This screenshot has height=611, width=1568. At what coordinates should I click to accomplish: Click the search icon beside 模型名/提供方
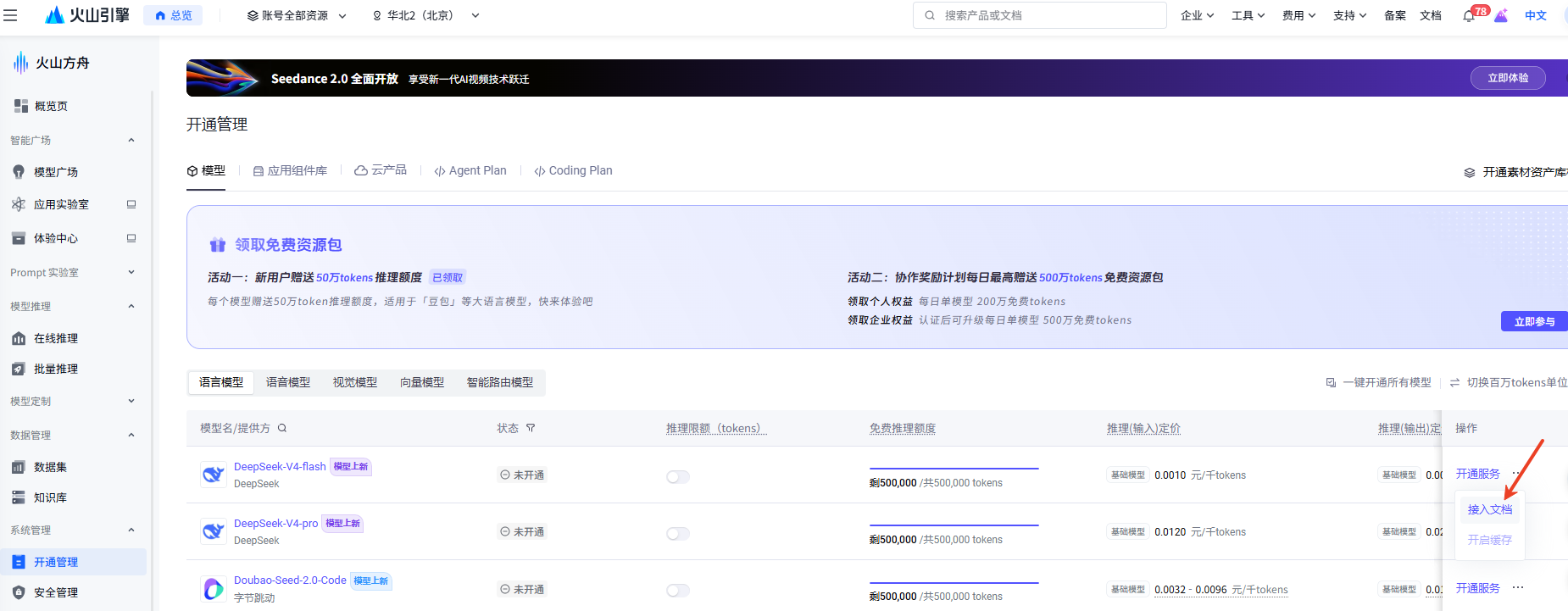coord(282,428)
